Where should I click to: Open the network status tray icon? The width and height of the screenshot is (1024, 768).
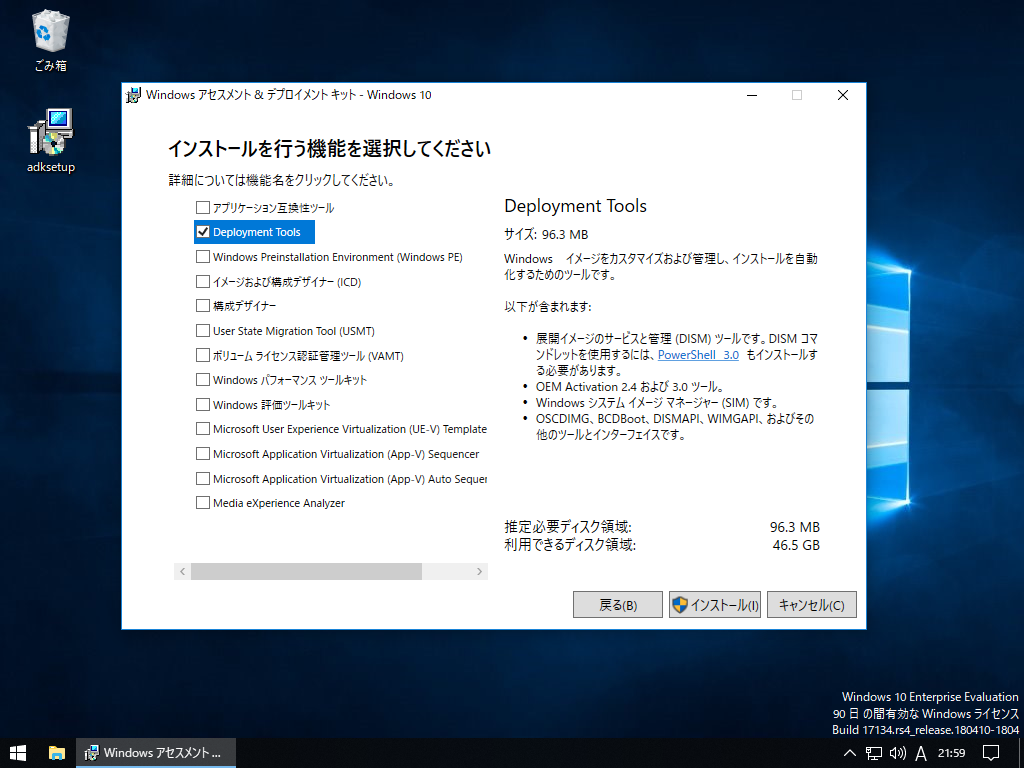(x=874, y=753)
